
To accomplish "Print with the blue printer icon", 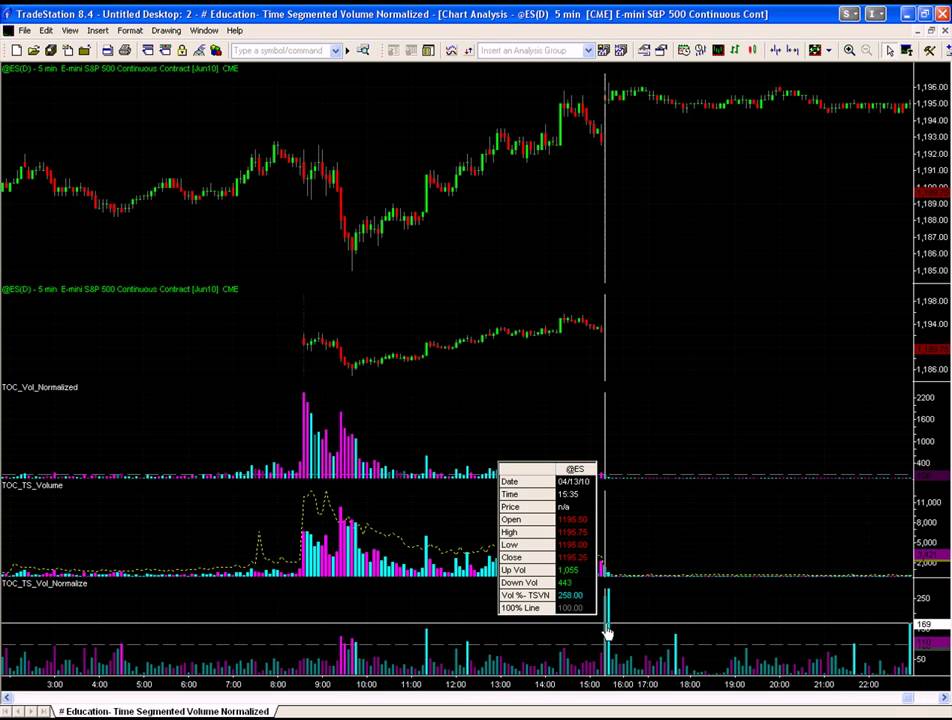I will tap(107, 50).
